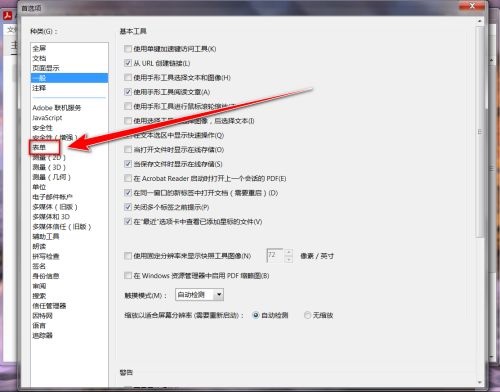Select the highlighted 一般 category

pyautogui.click(x=69, y=78)
